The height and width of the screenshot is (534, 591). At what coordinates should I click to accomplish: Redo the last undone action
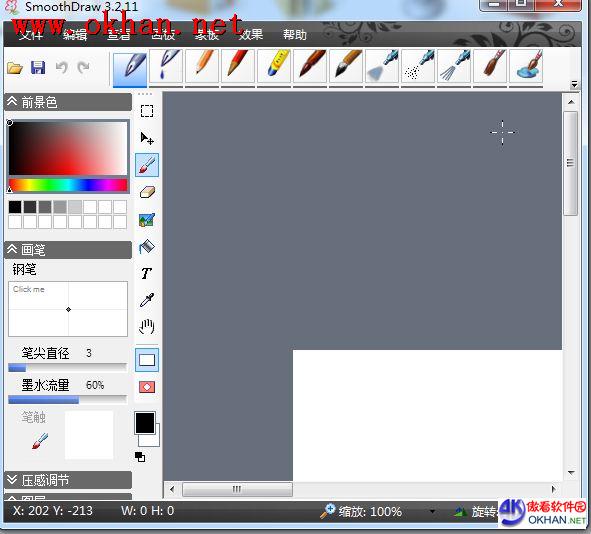coord(83,68)
